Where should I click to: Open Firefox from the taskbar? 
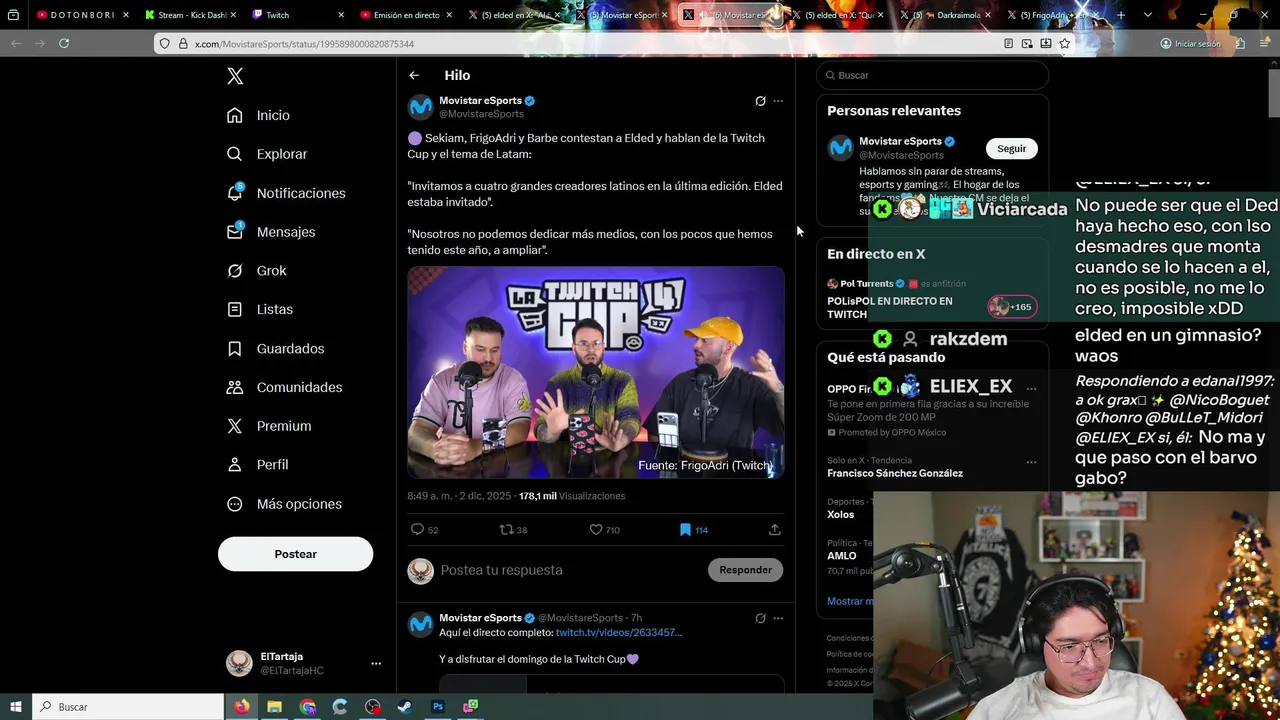click(242, 707)
